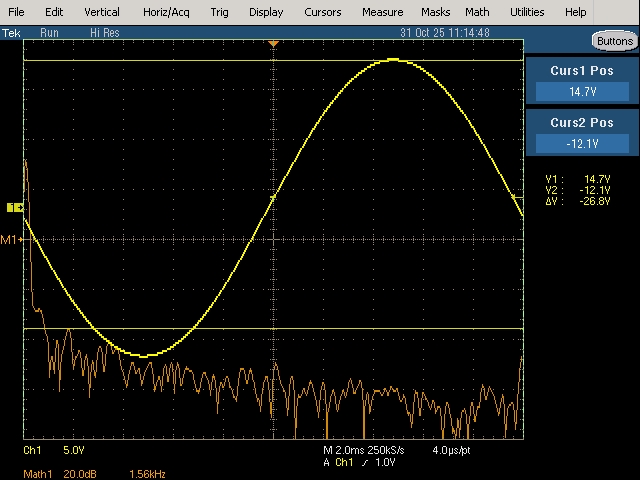Select the lower horizontal cursor line
640x480 pixels.
pyautogui.click(x=273, y=328)
